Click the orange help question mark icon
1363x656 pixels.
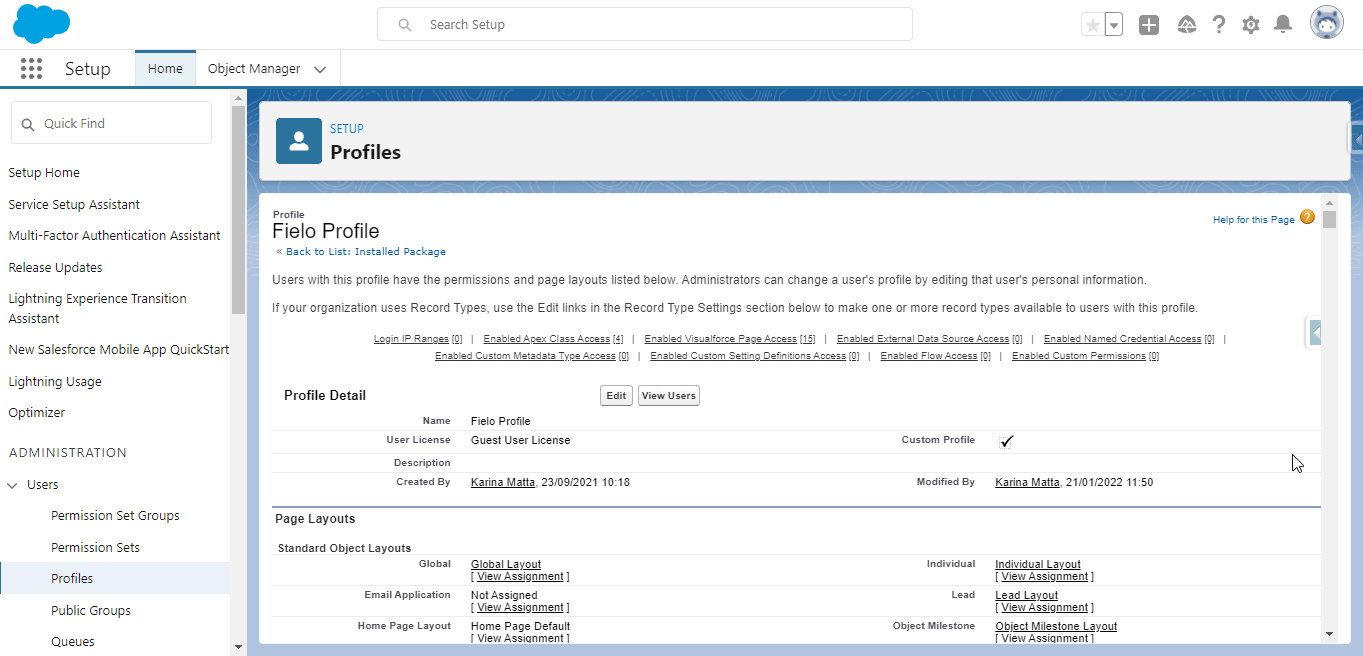(x=1307, y=217)
